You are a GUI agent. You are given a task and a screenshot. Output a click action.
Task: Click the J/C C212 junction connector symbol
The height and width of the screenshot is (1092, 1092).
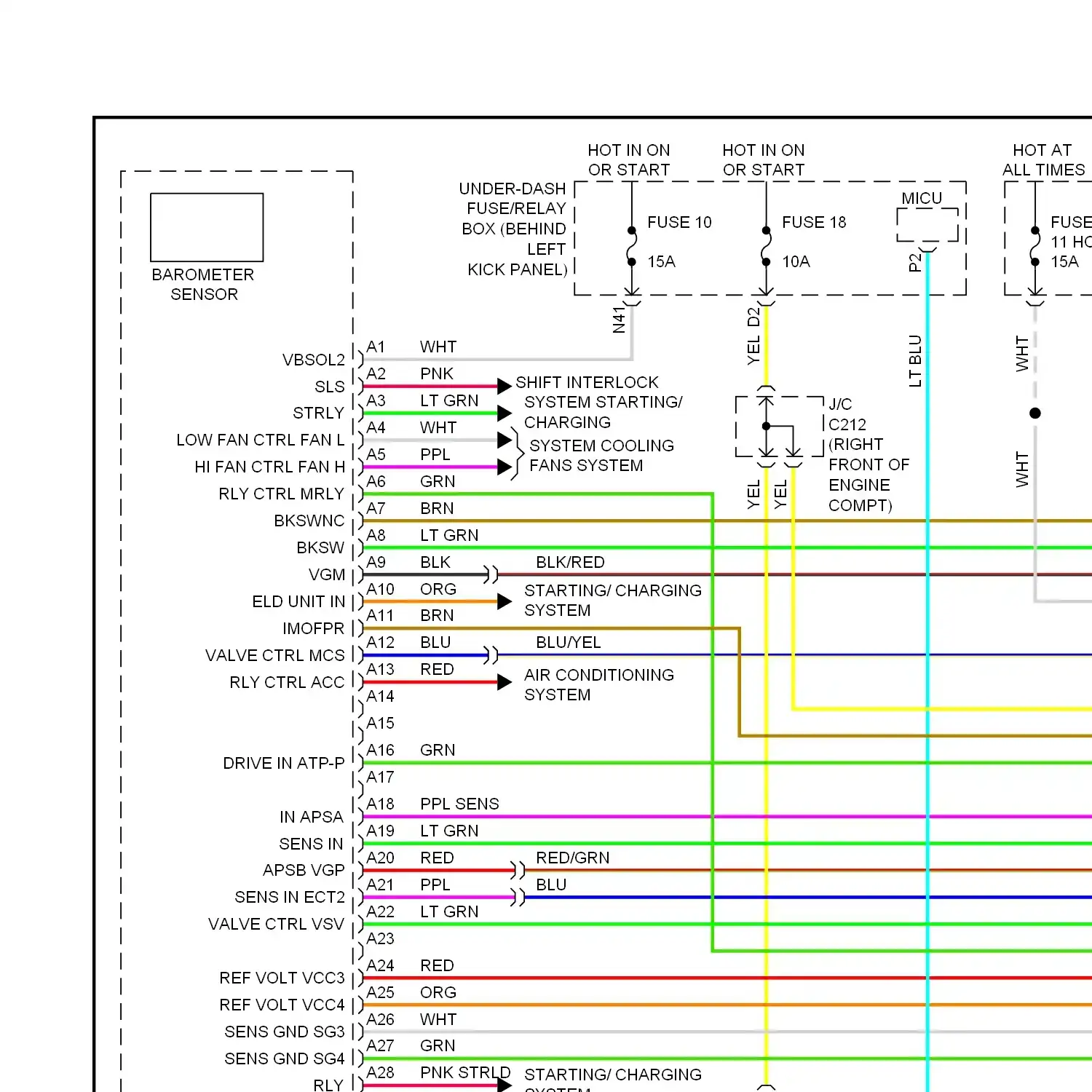click(x=779, y=427)
